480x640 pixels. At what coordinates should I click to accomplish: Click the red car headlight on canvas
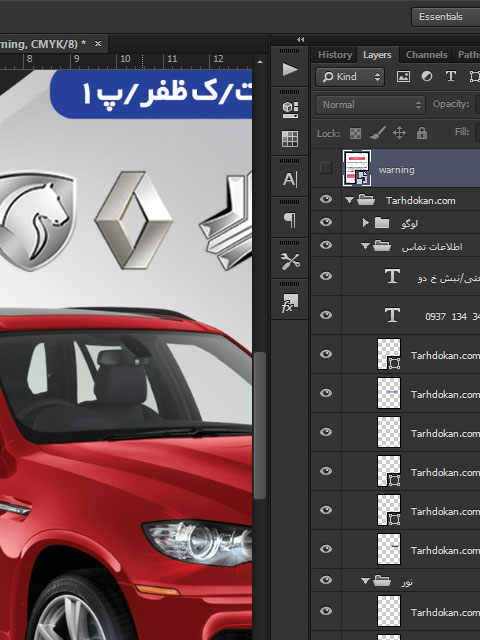(x=198, y=542)
